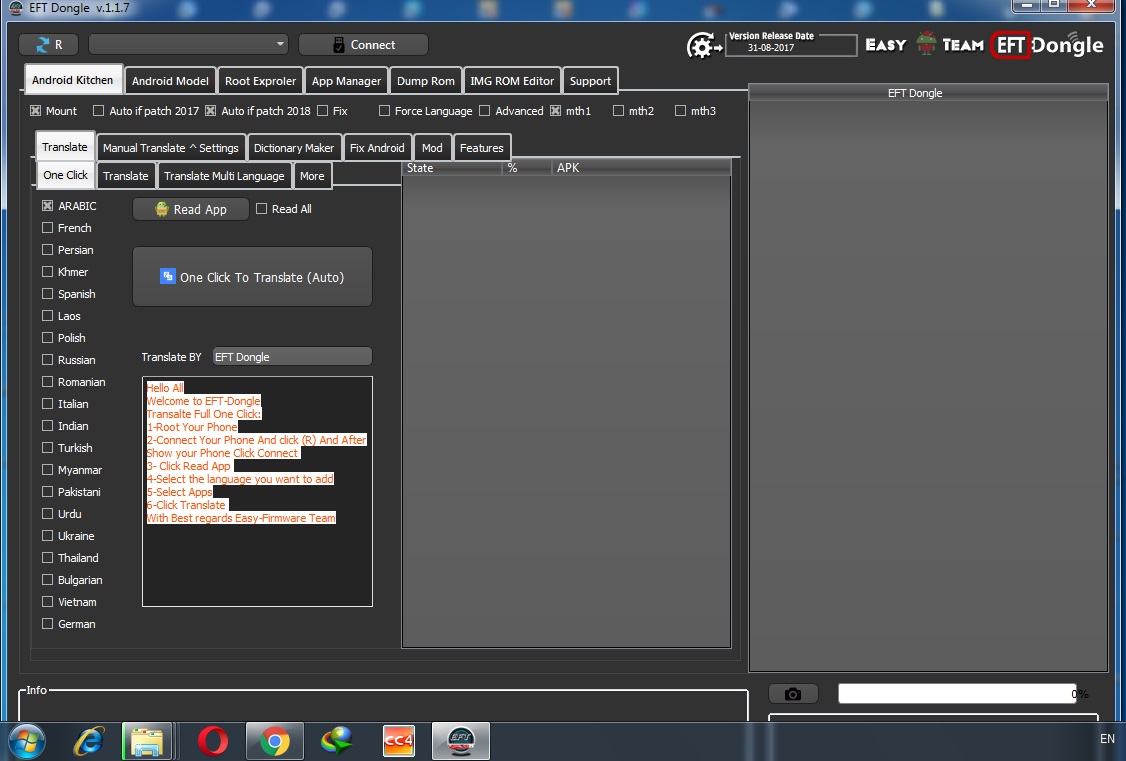1126x761 pixels.
Task: Click the % column header
Action: pos(526,168)
